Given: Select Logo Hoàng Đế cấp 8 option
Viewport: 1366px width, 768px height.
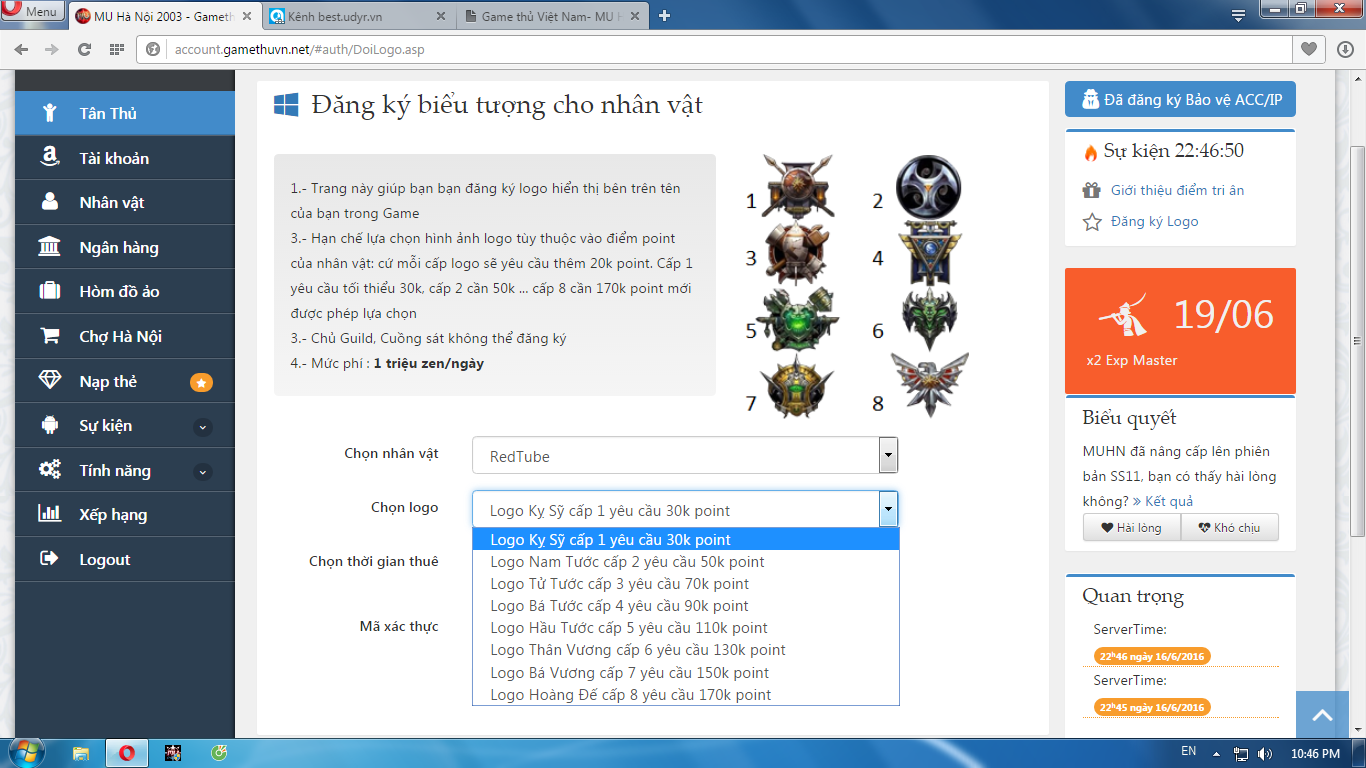Looking at the screenshot, I should [x=686, y=695].
